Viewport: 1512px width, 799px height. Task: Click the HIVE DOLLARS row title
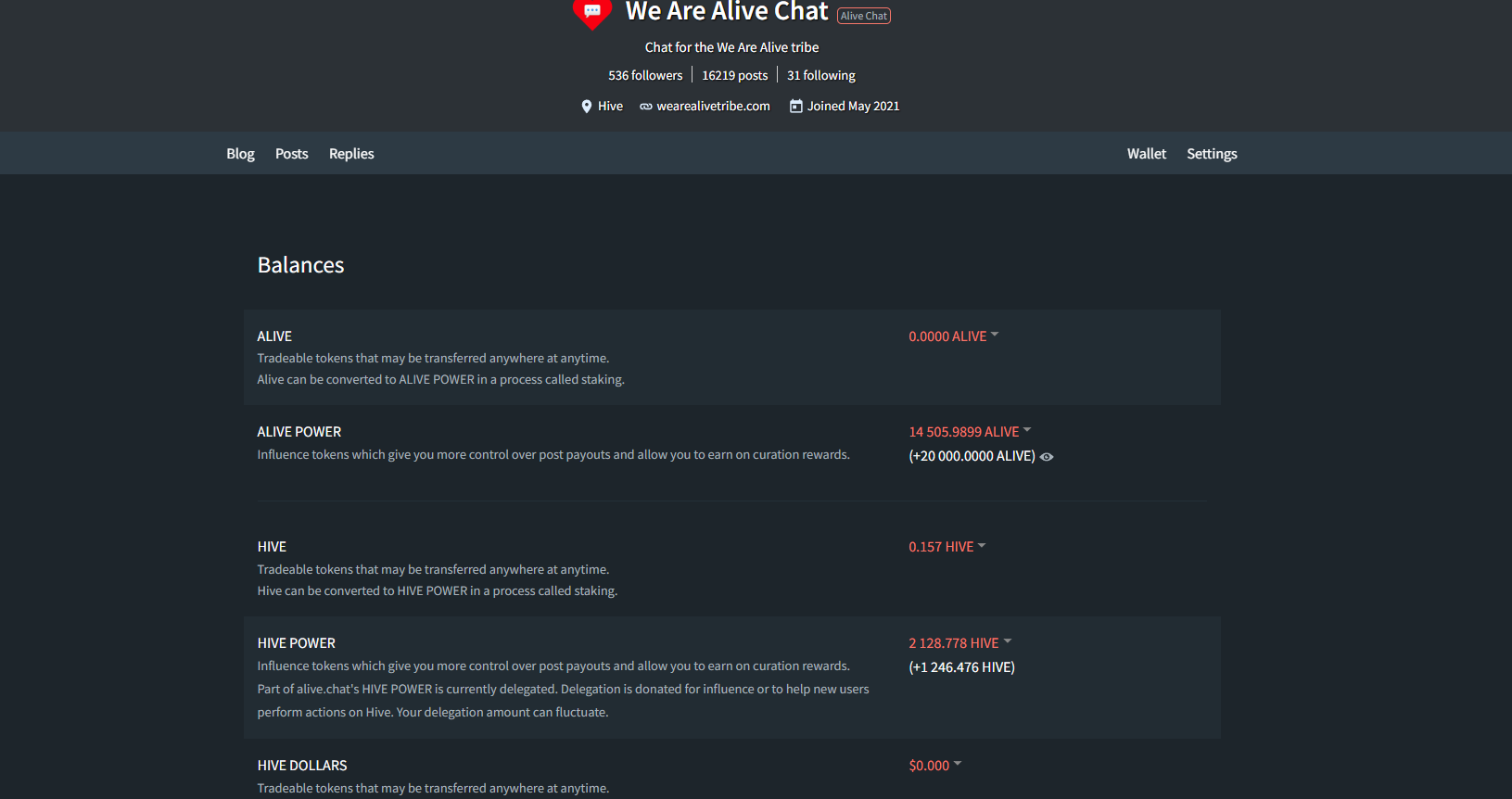(x=302, y=766)
